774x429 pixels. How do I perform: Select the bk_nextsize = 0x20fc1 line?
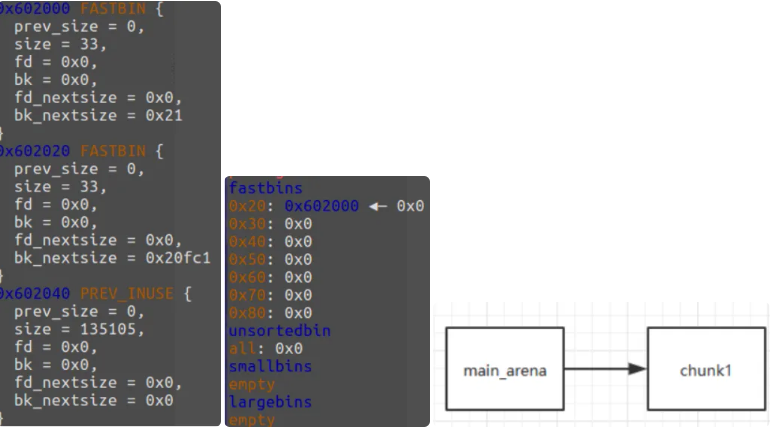(x=112, y=258)
